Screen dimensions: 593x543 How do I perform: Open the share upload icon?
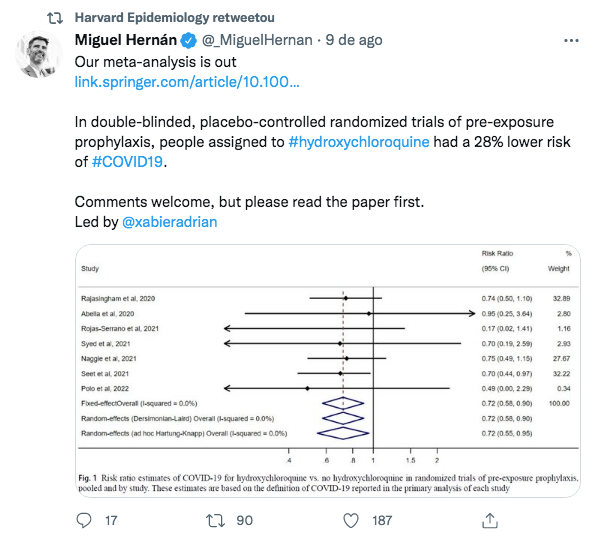pos(490,520)
